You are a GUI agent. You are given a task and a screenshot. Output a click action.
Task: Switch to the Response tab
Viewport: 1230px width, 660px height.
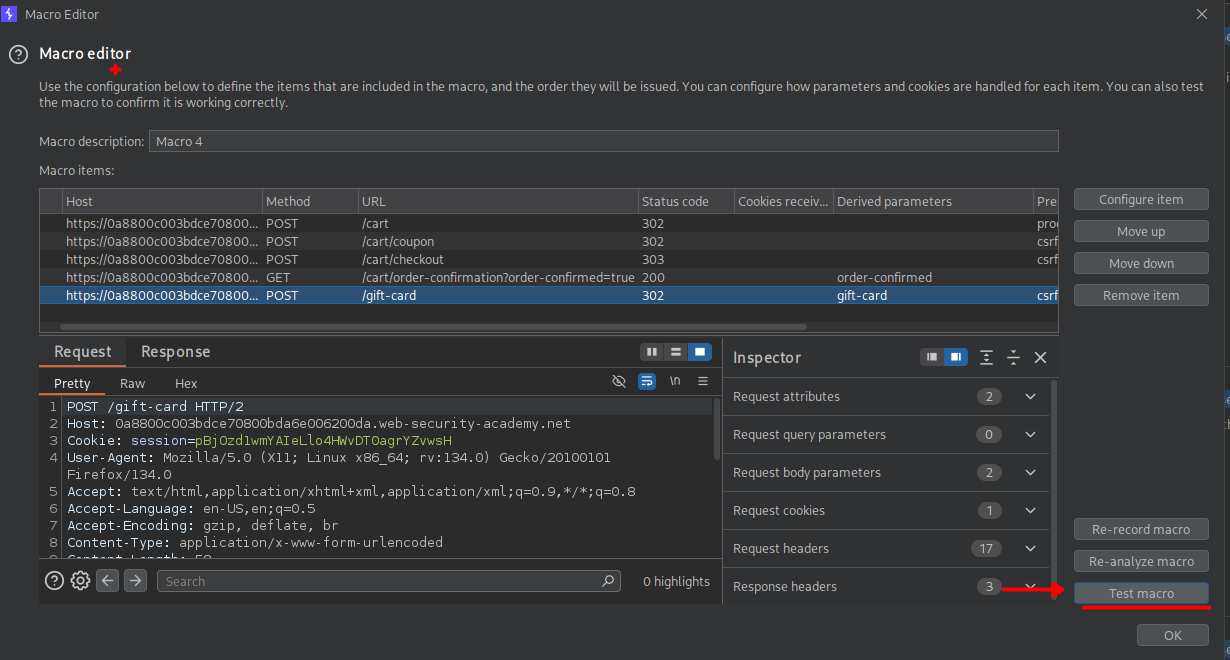tap(175, 352)
